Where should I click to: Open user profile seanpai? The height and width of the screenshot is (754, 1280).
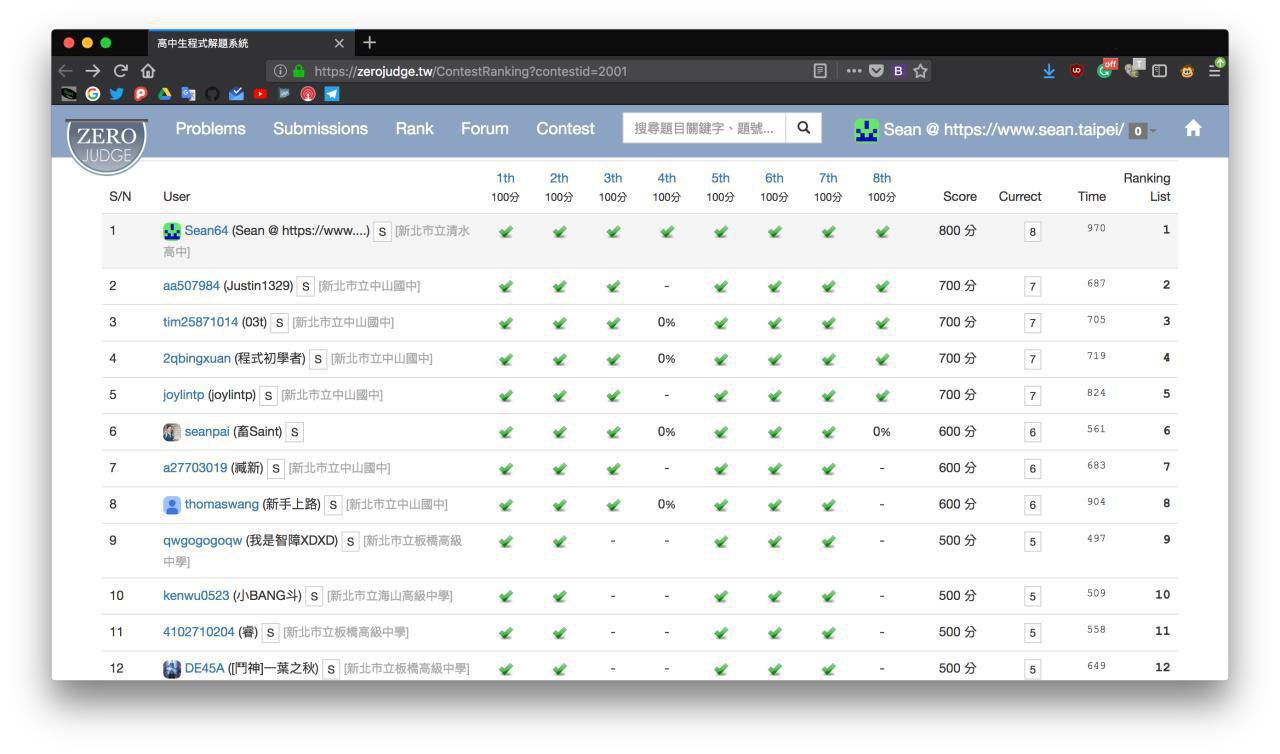coord(207,431)
